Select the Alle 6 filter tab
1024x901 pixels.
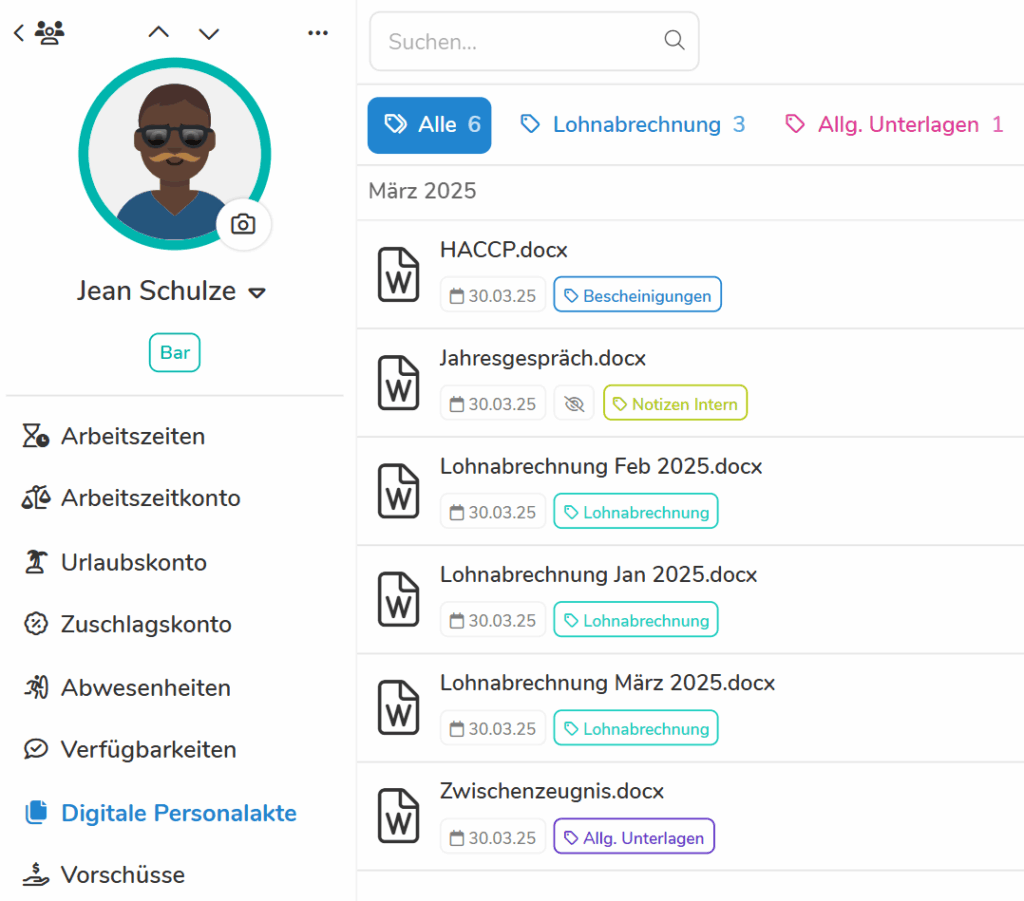pyautogui.click(x=429, y=125)
